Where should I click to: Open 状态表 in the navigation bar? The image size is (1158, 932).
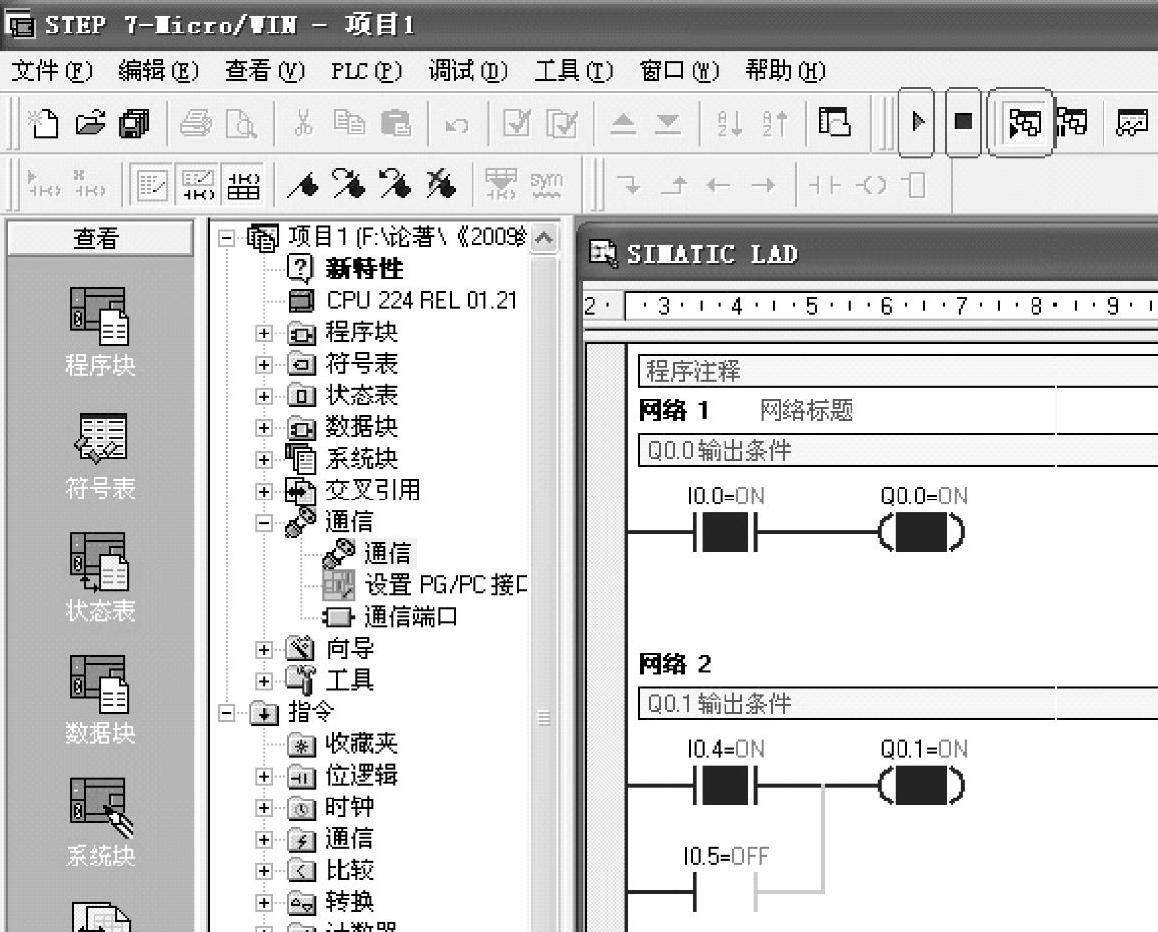click(x=100, y=578)
